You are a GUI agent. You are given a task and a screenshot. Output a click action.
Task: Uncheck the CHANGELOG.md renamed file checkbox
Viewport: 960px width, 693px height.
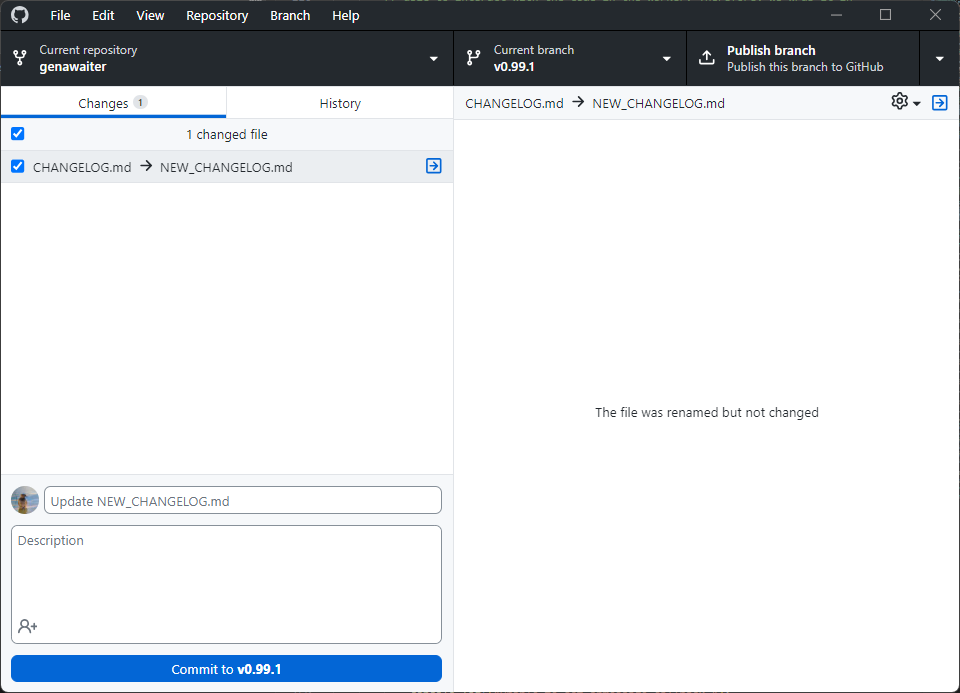[x=18, y=166]
